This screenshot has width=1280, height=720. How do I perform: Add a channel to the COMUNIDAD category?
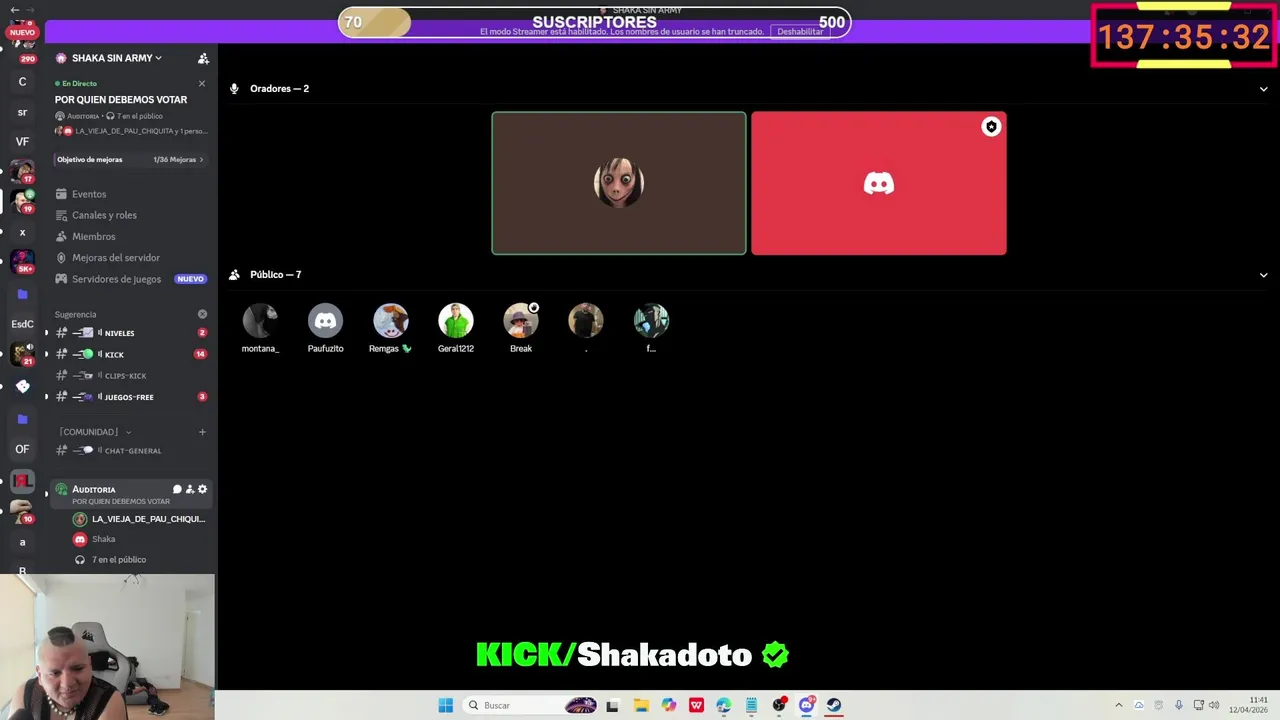click(202, 432)
